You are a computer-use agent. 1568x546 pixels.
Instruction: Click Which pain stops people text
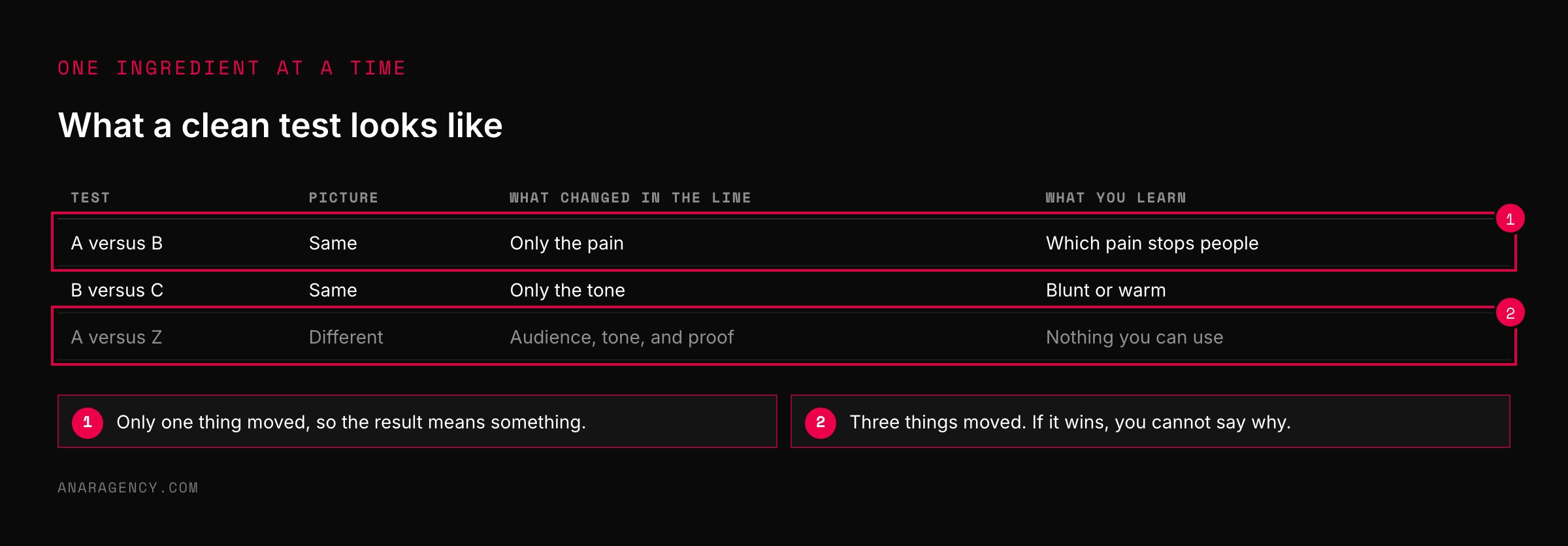[1152, 243]
